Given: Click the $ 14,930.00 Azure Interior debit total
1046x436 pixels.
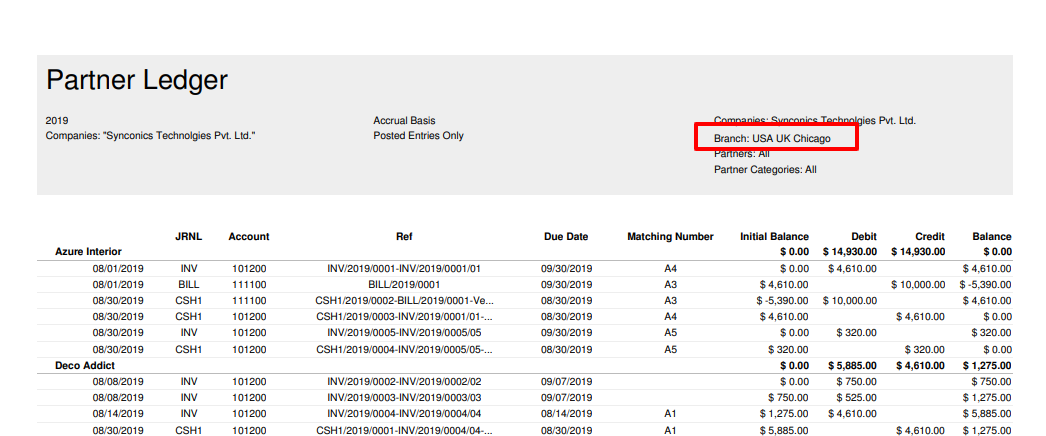Looking at the screenshot, I should coord(850,252).
